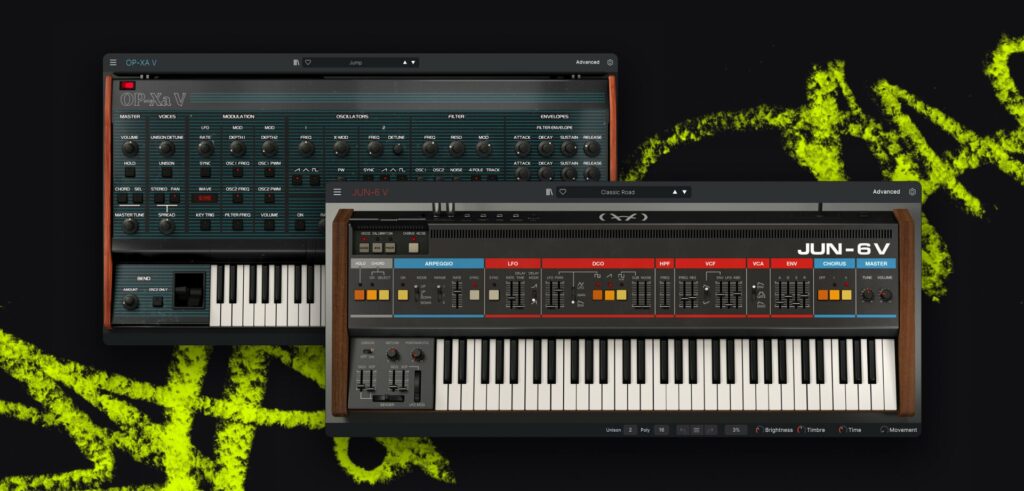
Task: Click Advanced in JUN-6 V window
Action: (x=886, y=192)
